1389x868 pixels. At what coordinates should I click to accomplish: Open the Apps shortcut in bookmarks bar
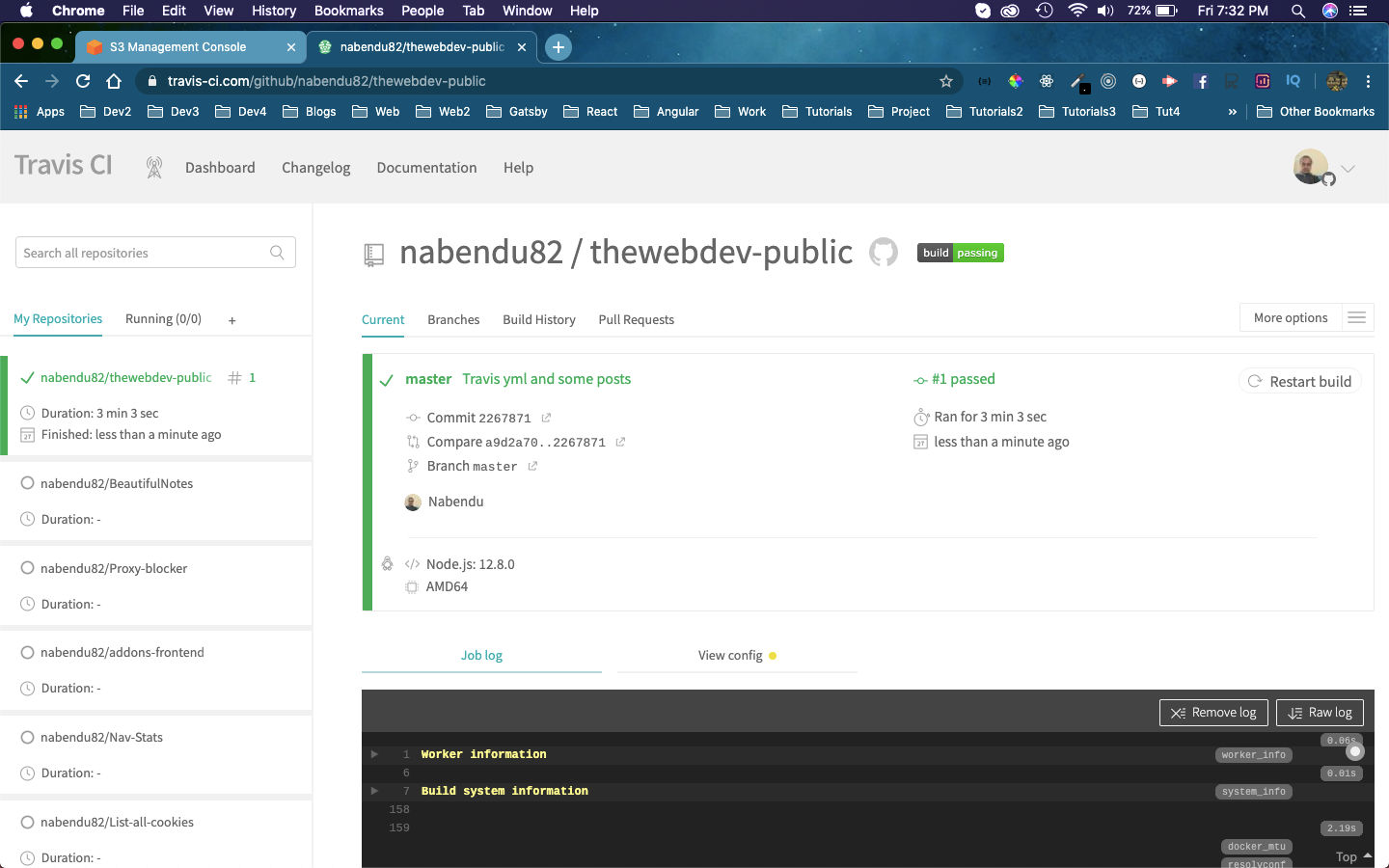pos(40,112)
